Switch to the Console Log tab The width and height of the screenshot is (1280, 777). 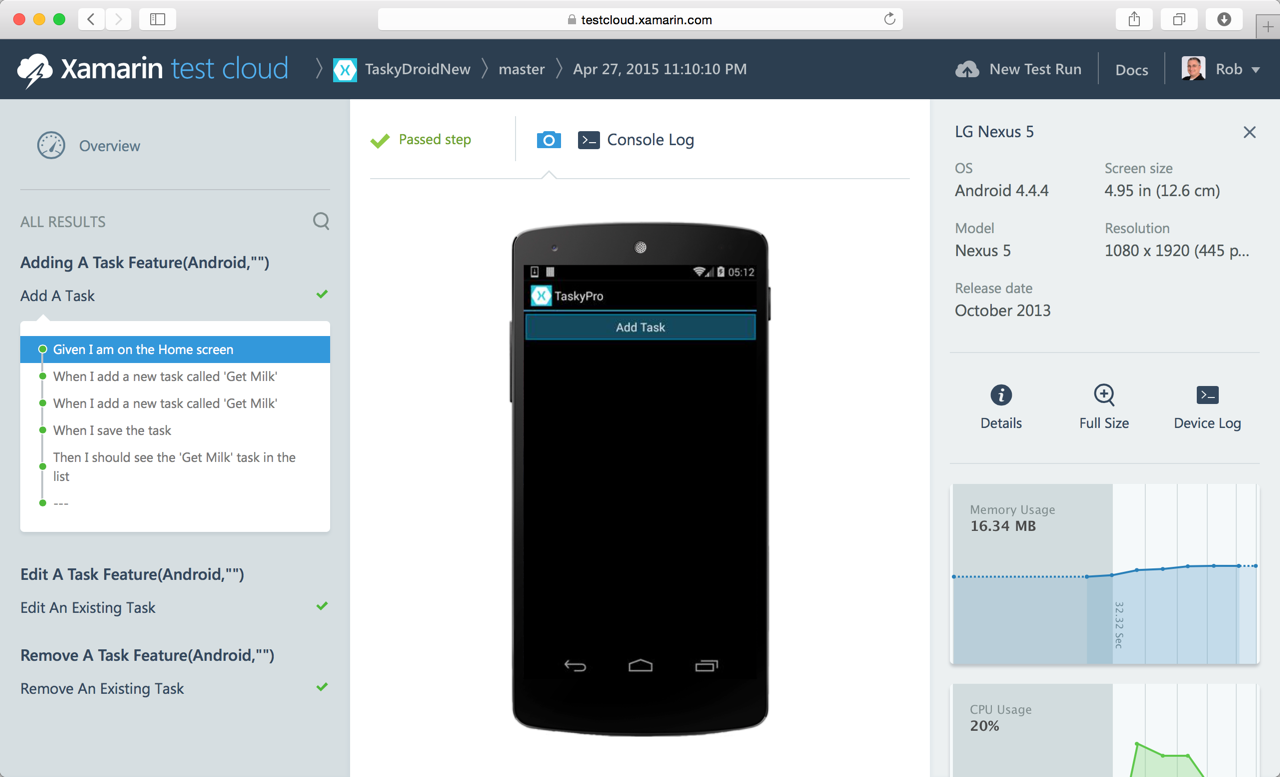coord(650,140)
